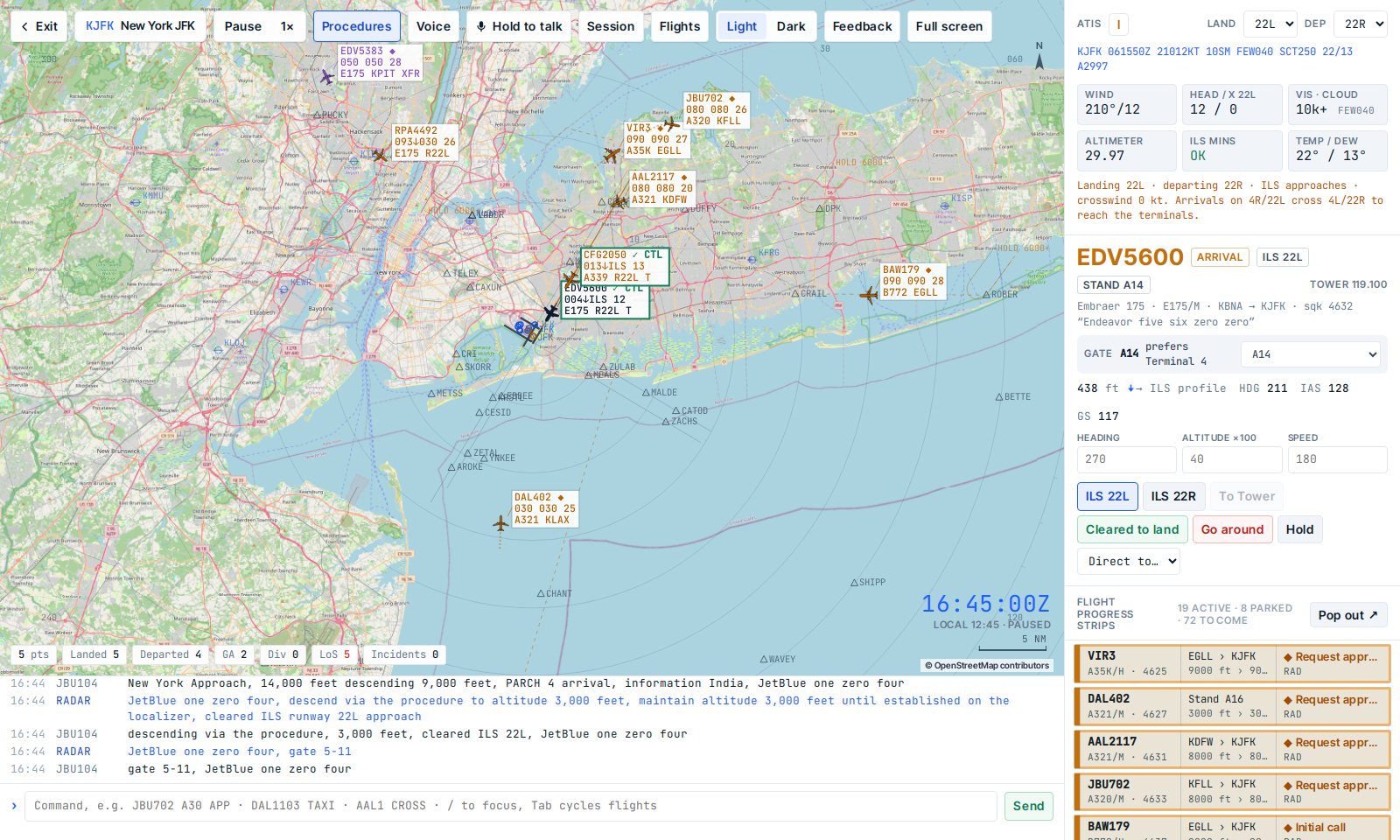Click the AAL2117 aircraft icon on map
1400x840 pixels.
click(x=619, y=201)
